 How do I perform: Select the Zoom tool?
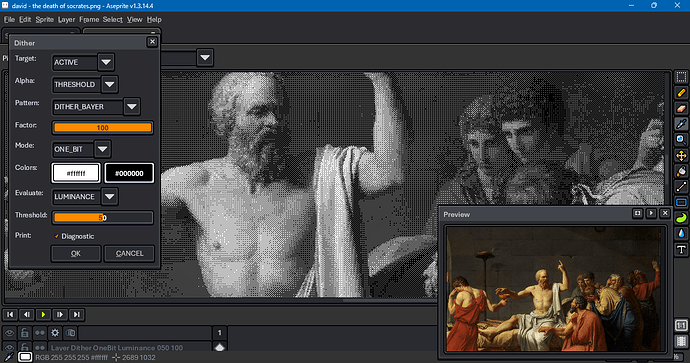coord(681,140)
